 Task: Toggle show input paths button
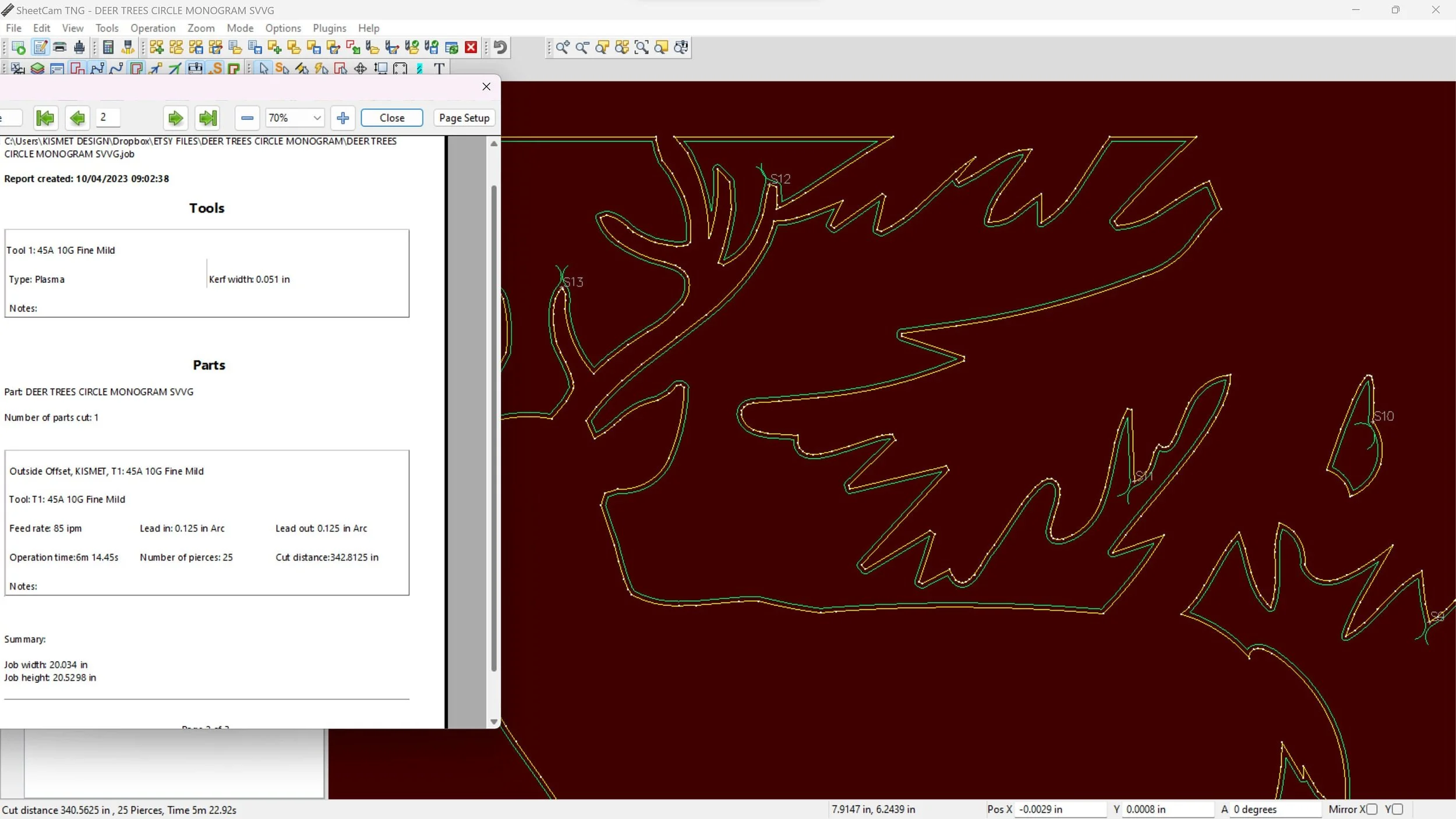tap(77, 69)
